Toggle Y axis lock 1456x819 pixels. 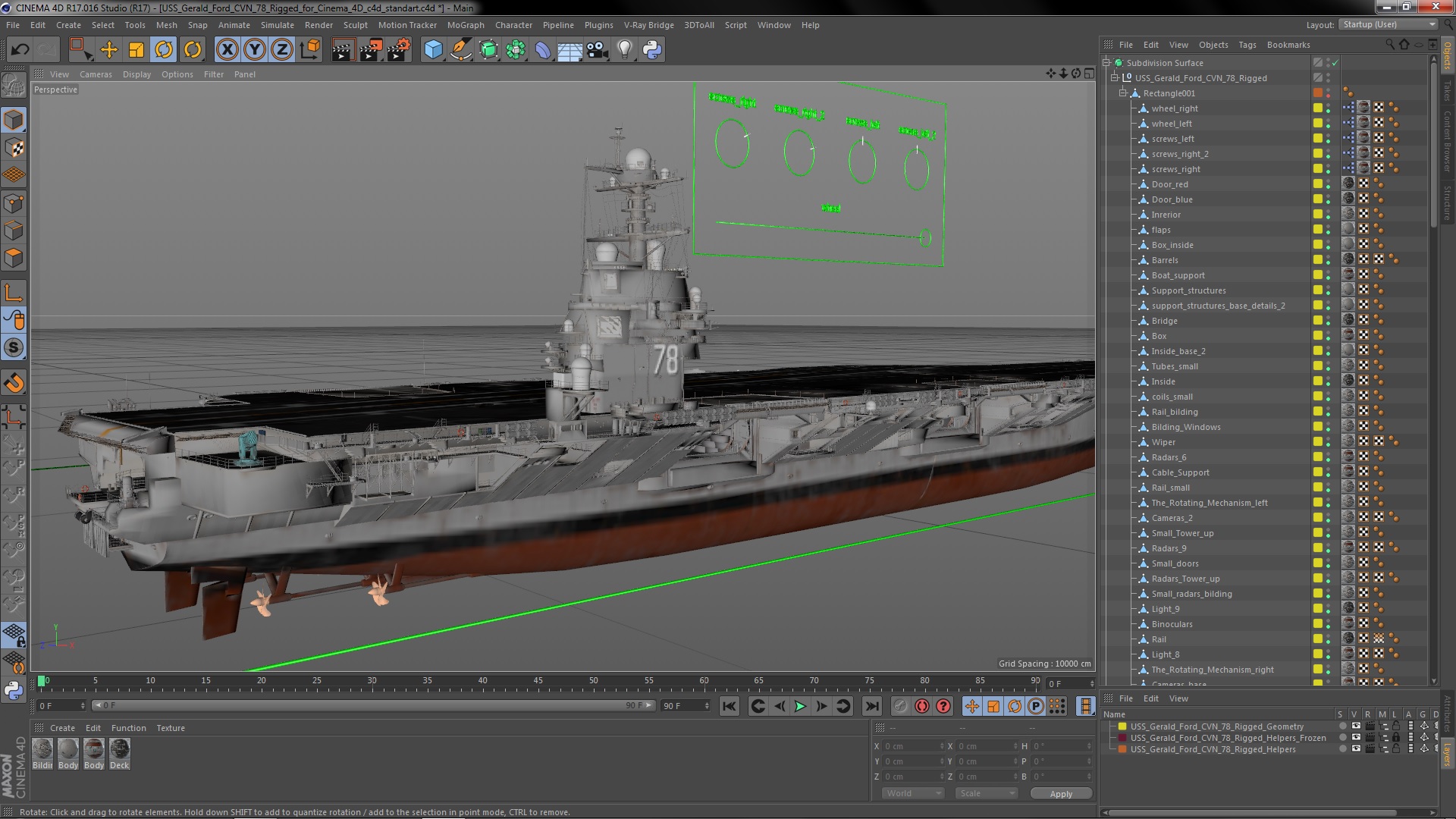[255, 50]
